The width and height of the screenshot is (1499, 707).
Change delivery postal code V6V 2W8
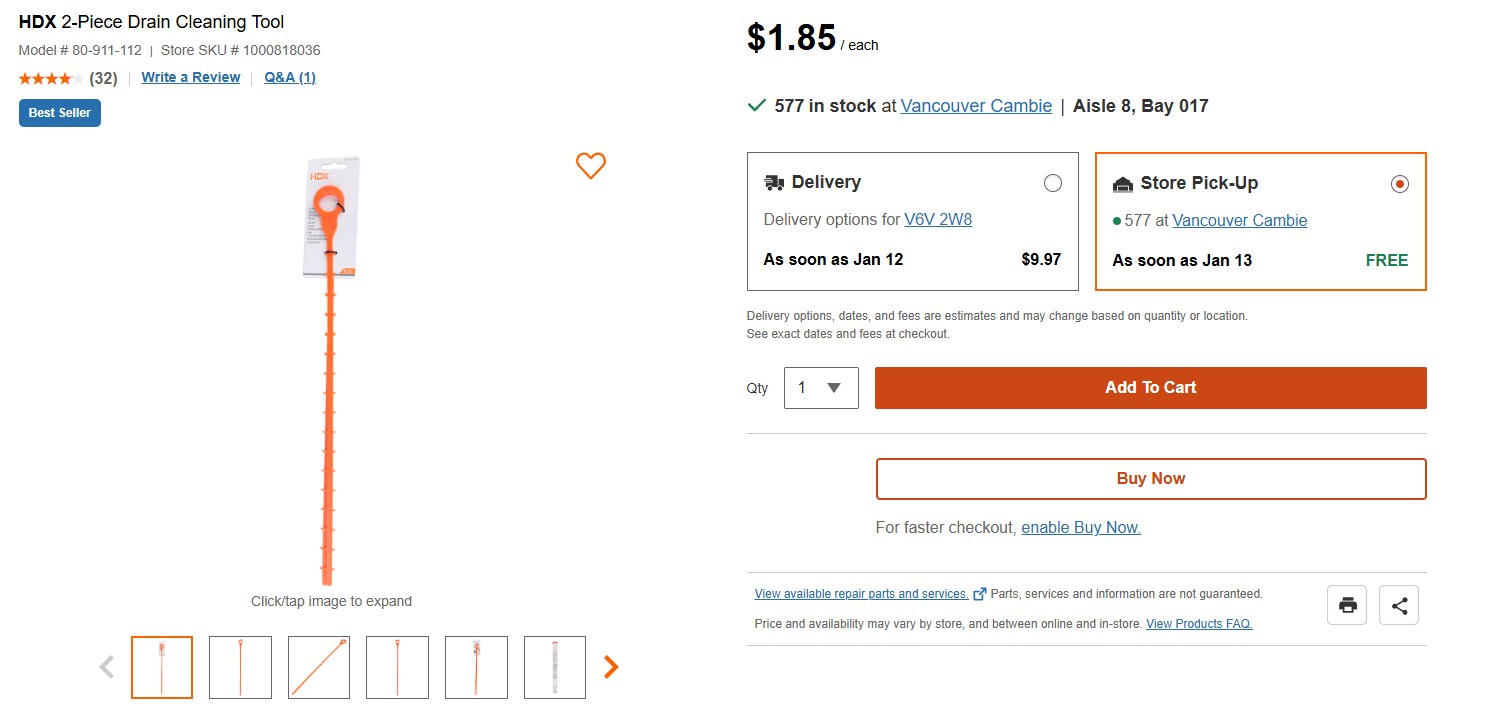click(938, 220)
